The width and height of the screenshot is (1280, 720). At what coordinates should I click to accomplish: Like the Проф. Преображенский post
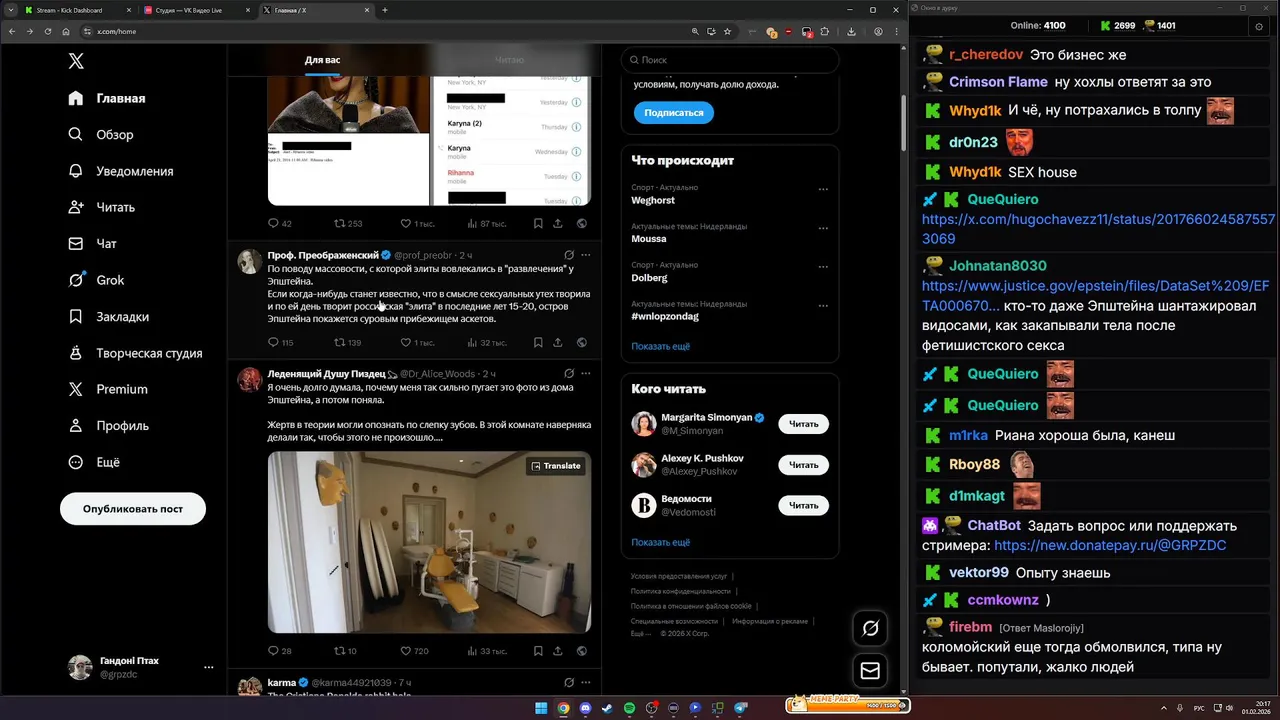pyautogui.click(x=405, y=343)
